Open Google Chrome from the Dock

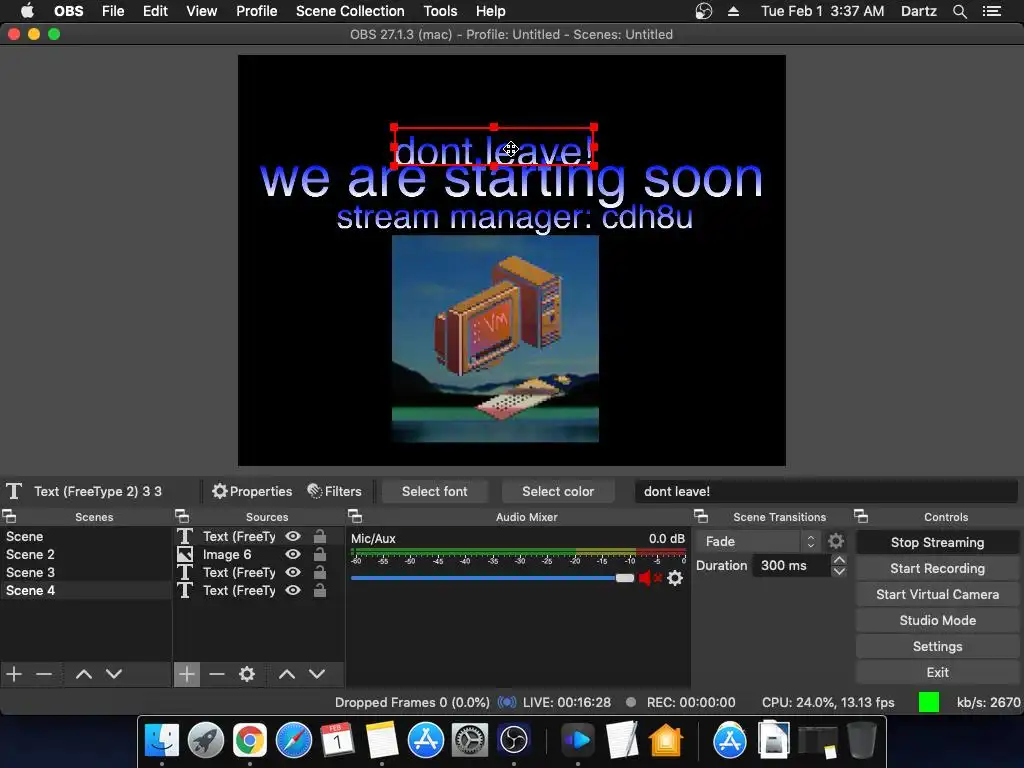249,740
